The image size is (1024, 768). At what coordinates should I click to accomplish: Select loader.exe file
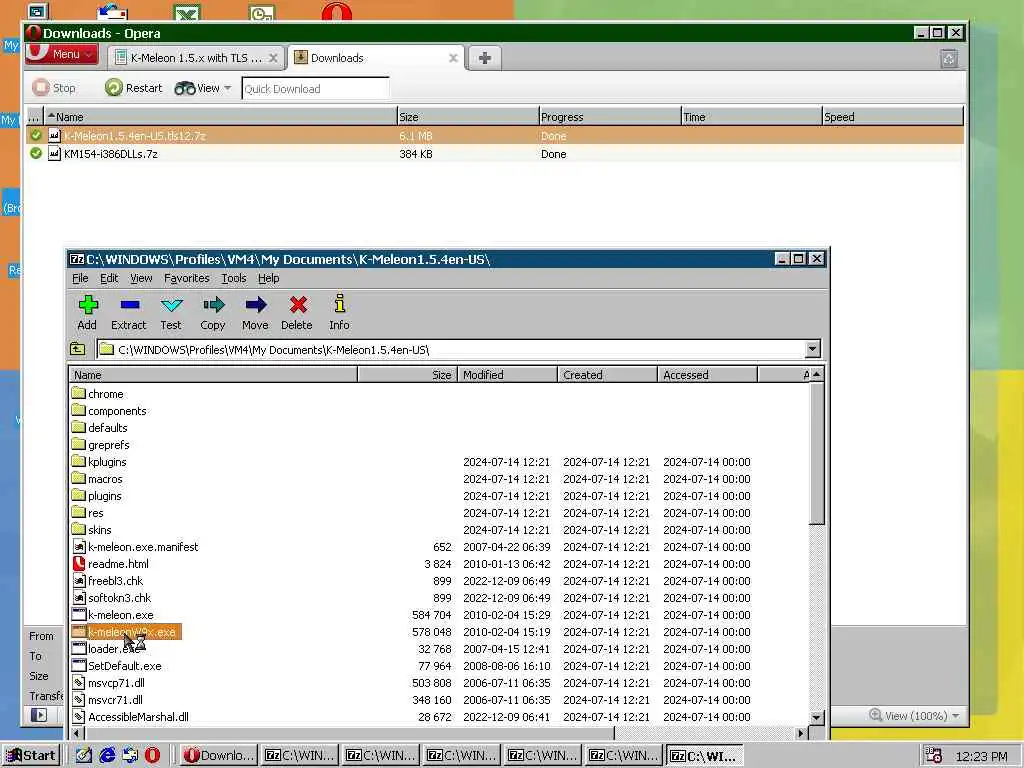point(106,648)
